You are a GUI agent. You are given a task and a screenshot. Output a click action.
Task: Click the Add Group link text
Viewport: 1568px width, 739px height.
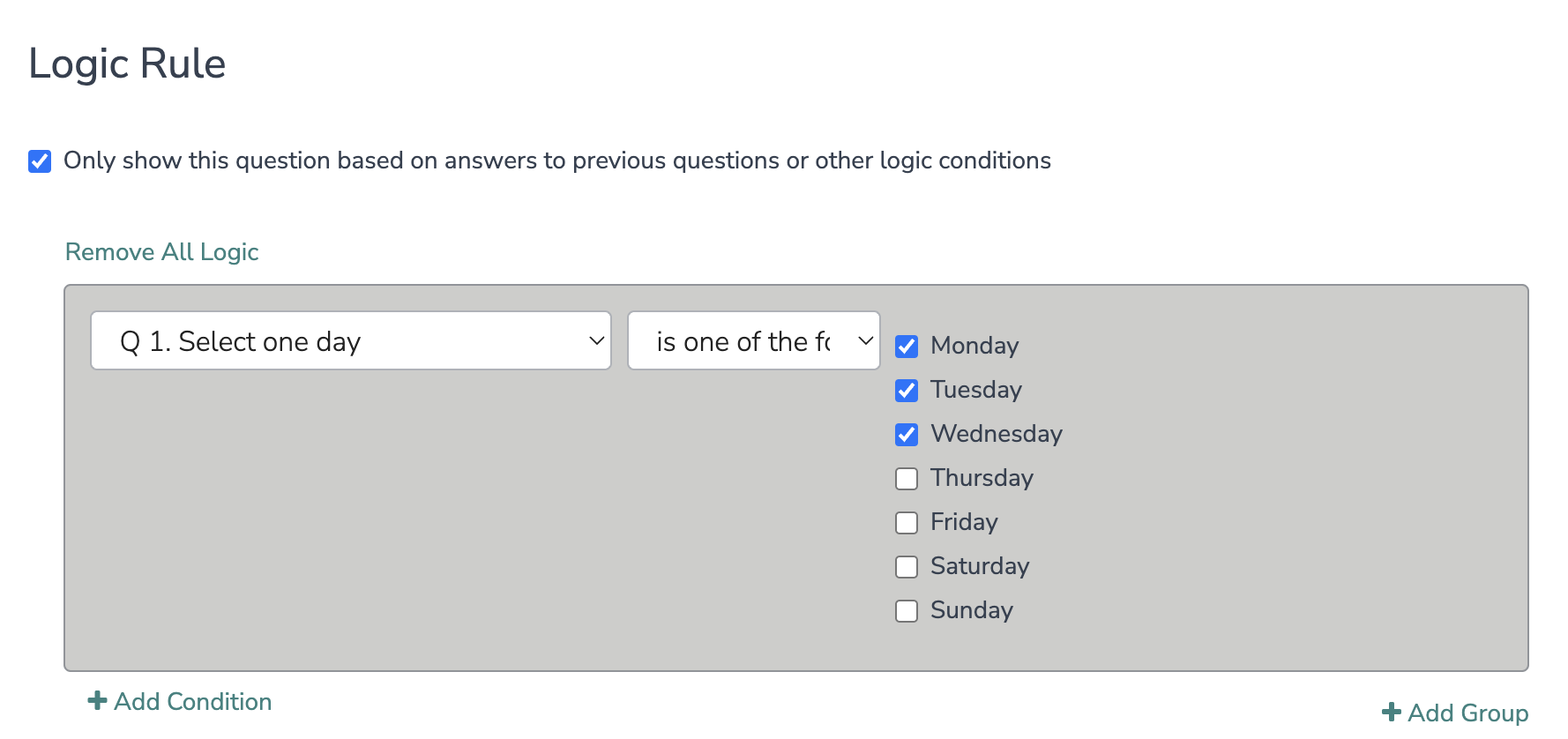(1468, 713)
